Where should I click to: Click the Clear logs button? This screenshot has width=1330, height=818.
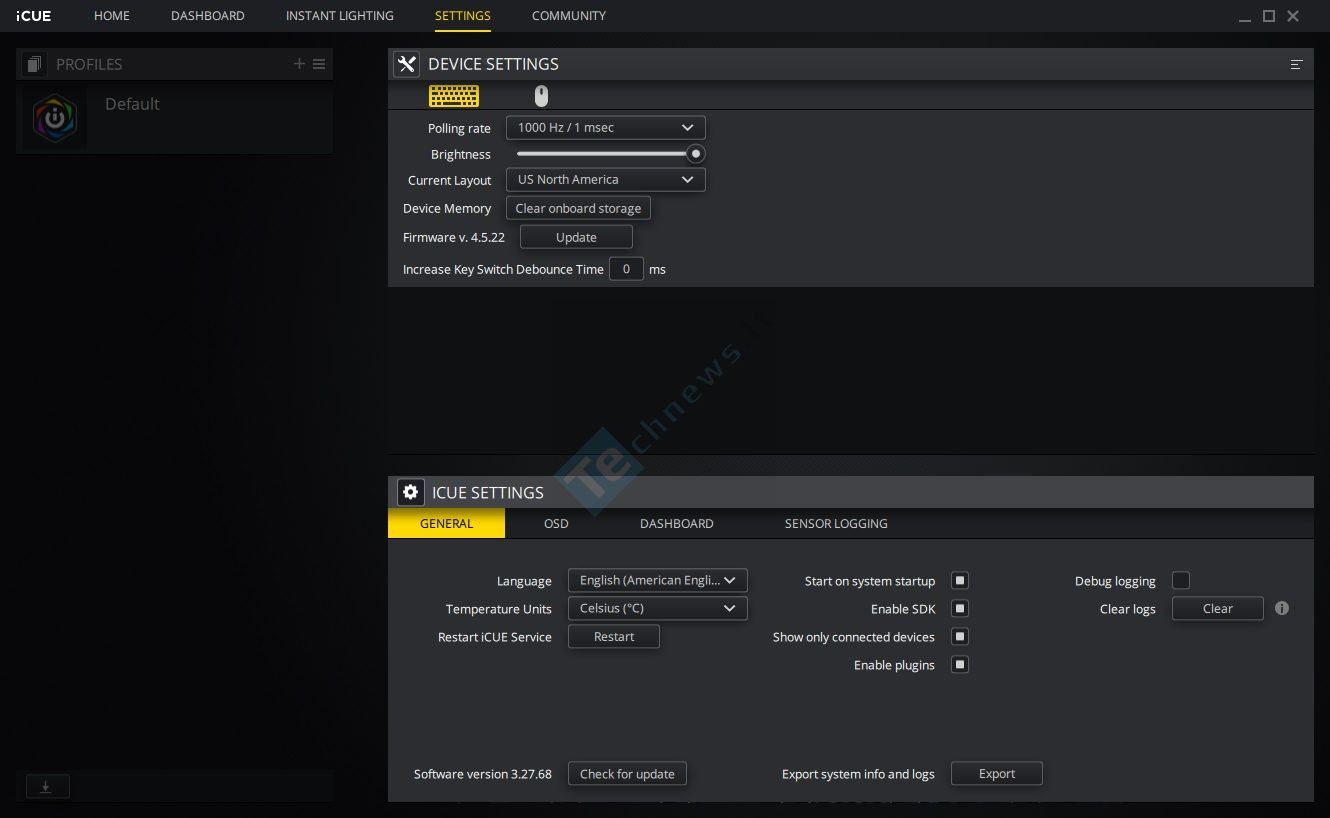(1218, 608)
